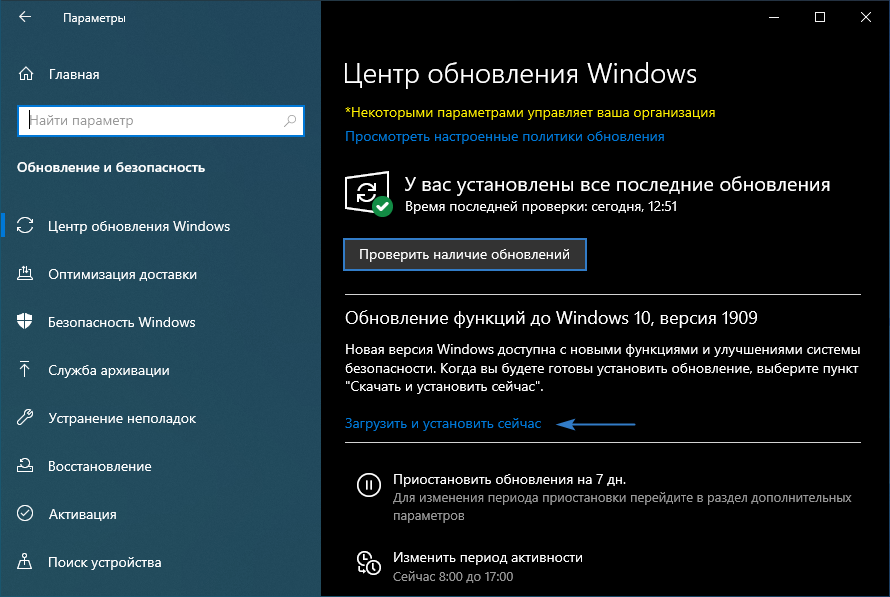The image size is (890, 597).
Task: Click Изменить период активности option
Action: (x=488, y=557)
